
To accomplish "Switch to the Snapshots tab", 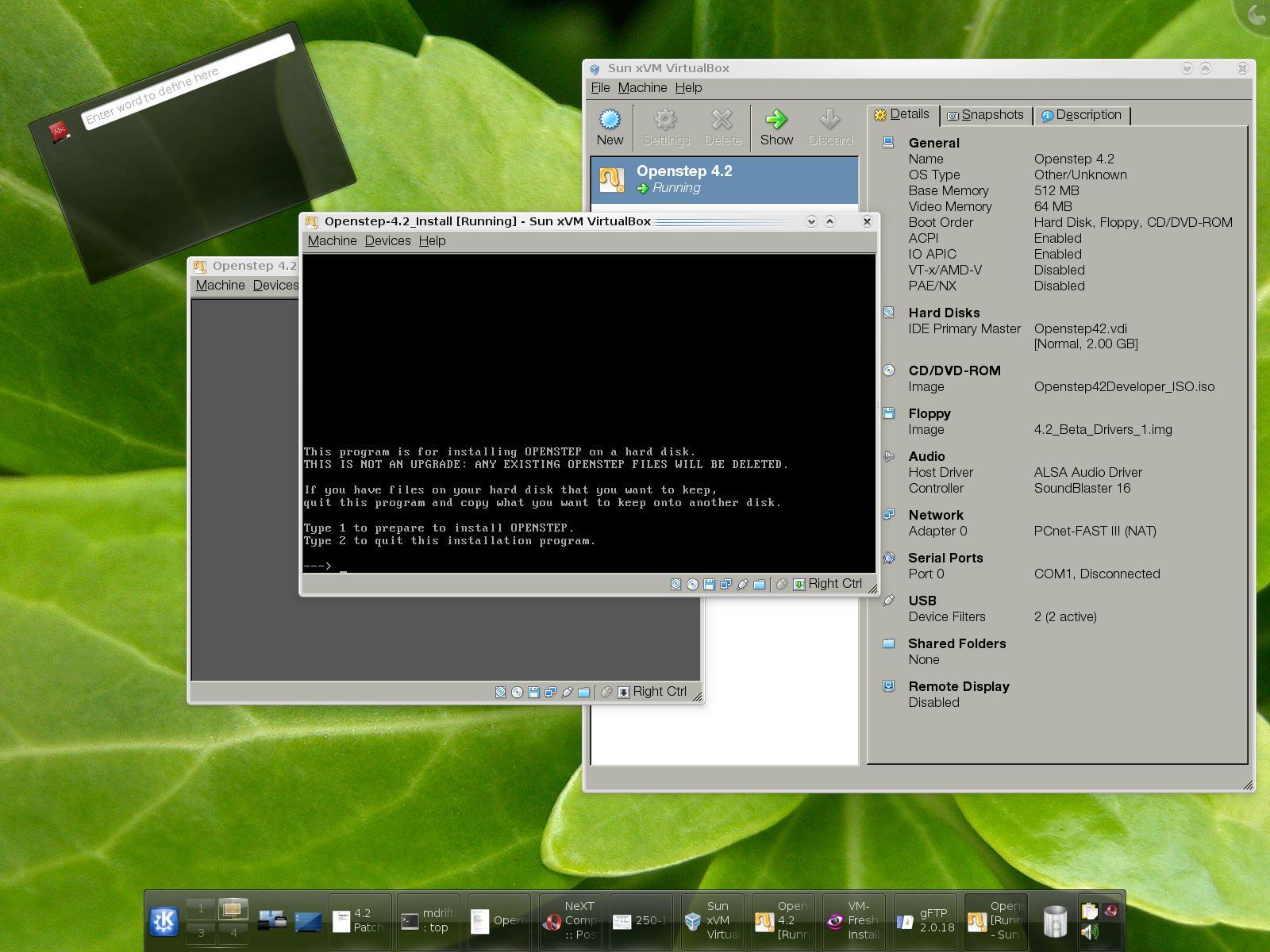I will pos(986,115).
